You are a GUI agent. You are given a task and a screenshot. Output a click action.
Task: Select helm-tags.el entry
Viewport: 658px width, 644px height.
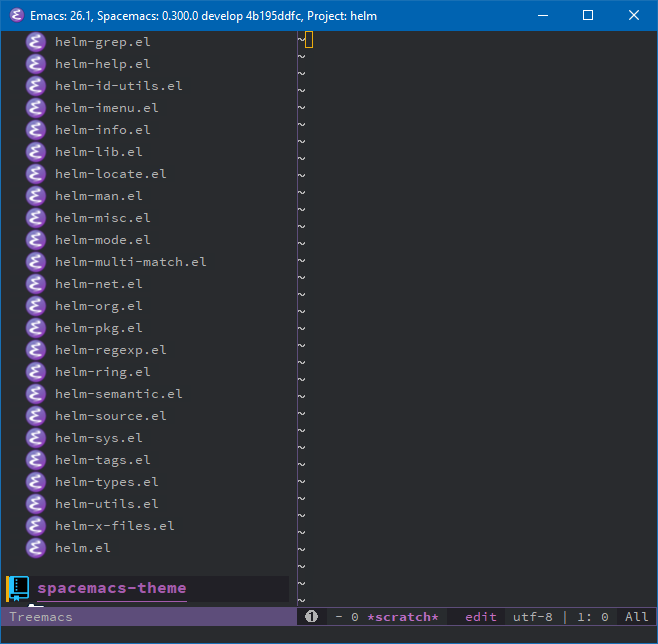pos(103,460)
